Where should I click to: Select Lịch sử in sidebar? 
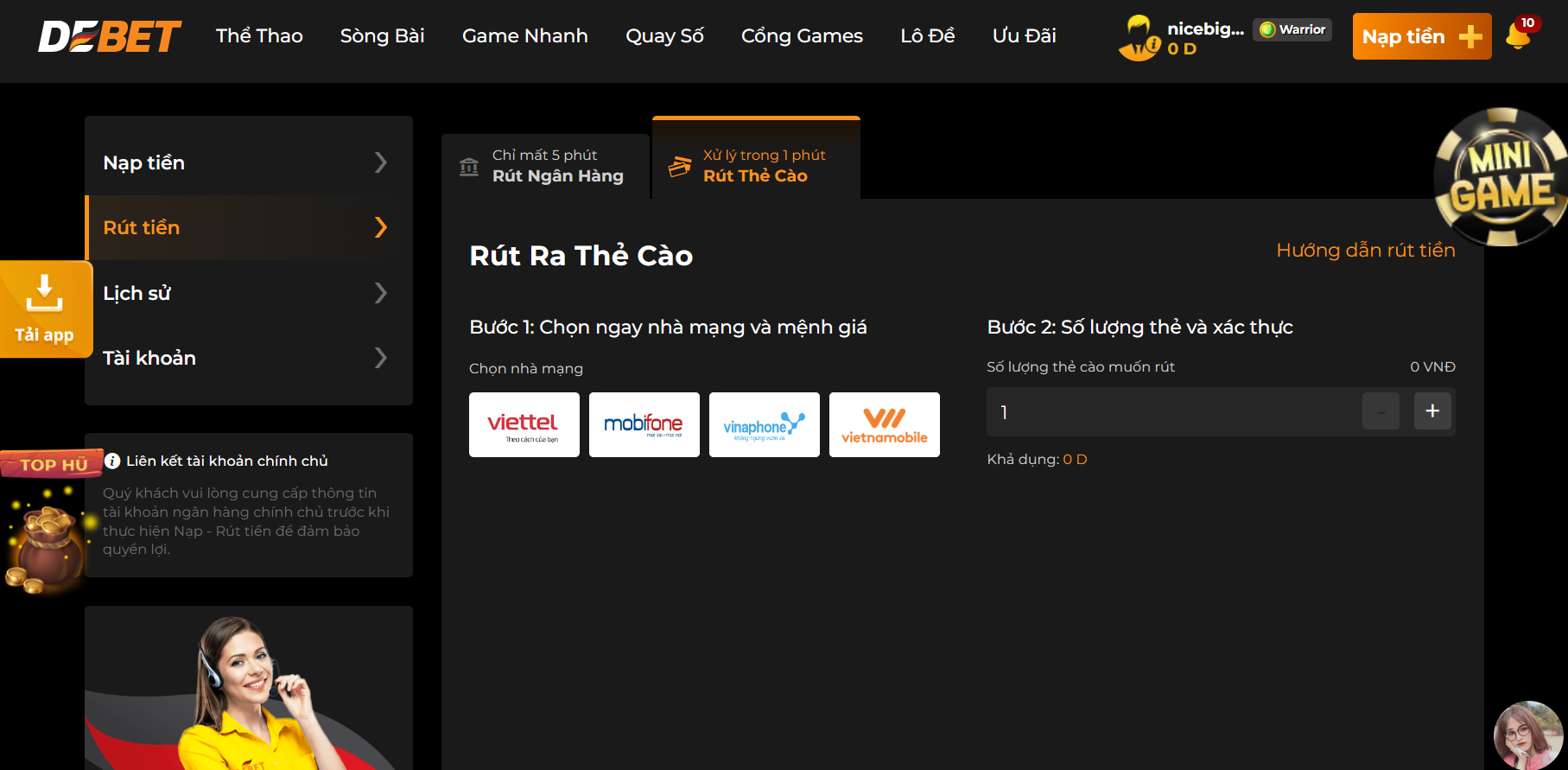(x=249, y=293)
